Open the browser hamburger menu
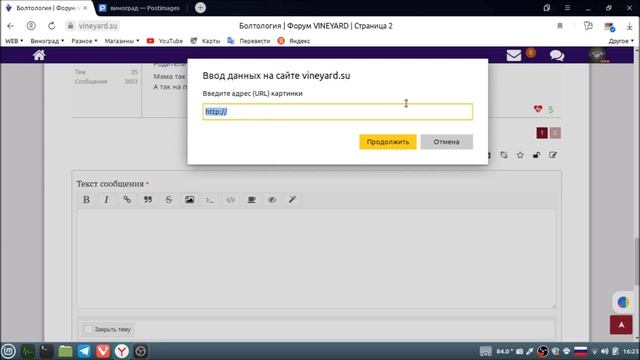 click(x=567, y=8)
